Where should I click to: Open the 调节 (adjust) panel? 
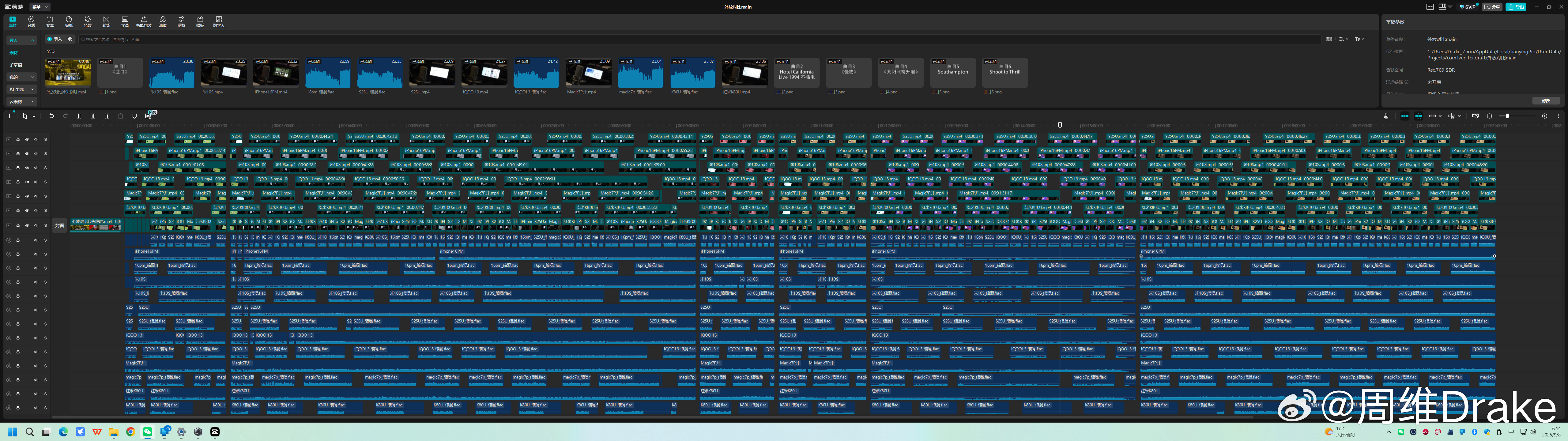pyautogui.click(x=181, y=21)
